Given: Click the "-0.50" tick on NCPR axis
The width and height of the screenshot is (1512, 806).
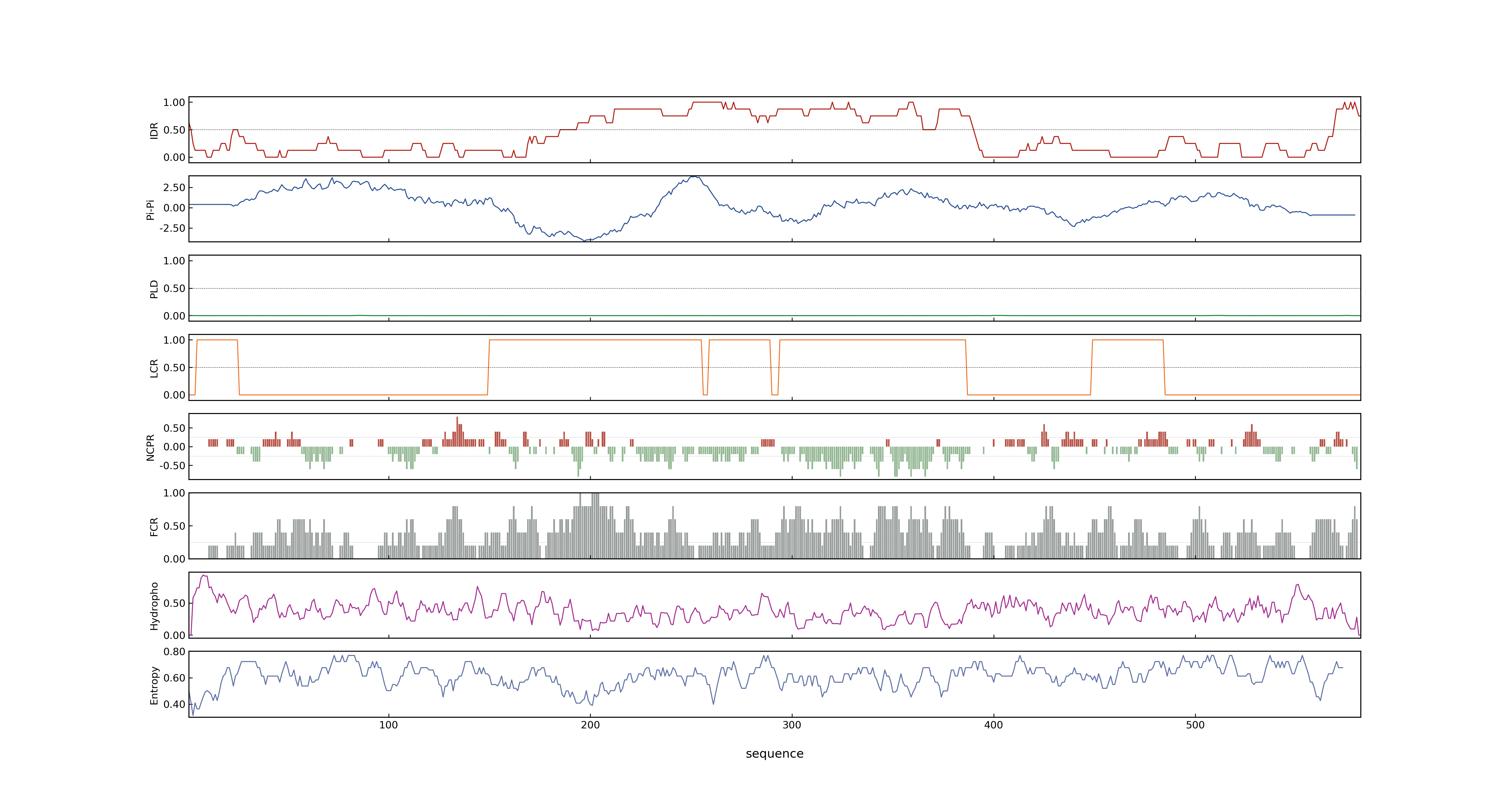Looking at the screenshot, I should click(172, 466).
